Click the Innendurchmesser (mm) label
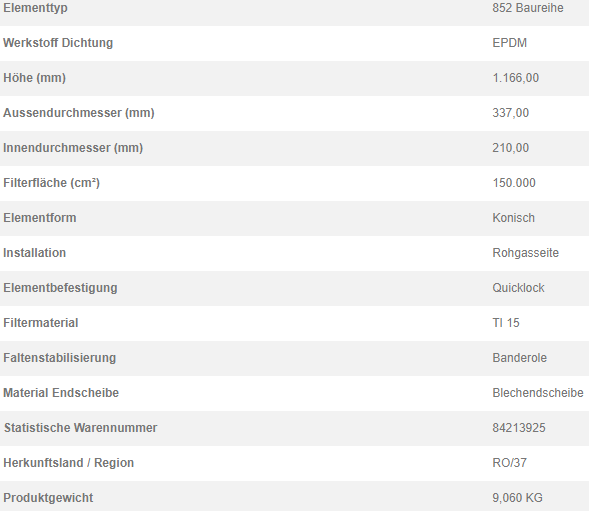 coord(73,148)
